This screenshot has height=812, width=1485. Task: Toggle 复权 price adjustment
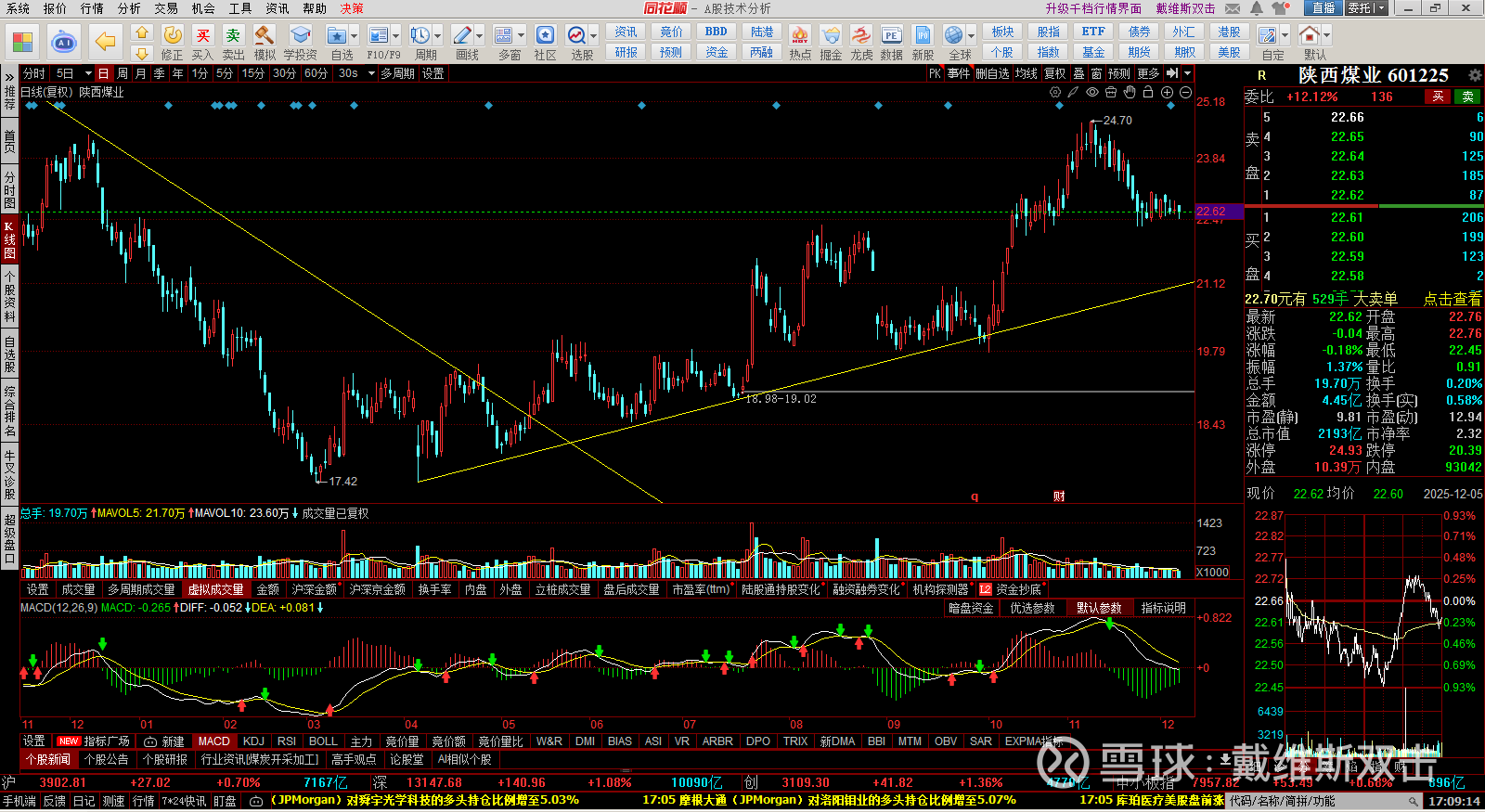tap(1055, 73)
